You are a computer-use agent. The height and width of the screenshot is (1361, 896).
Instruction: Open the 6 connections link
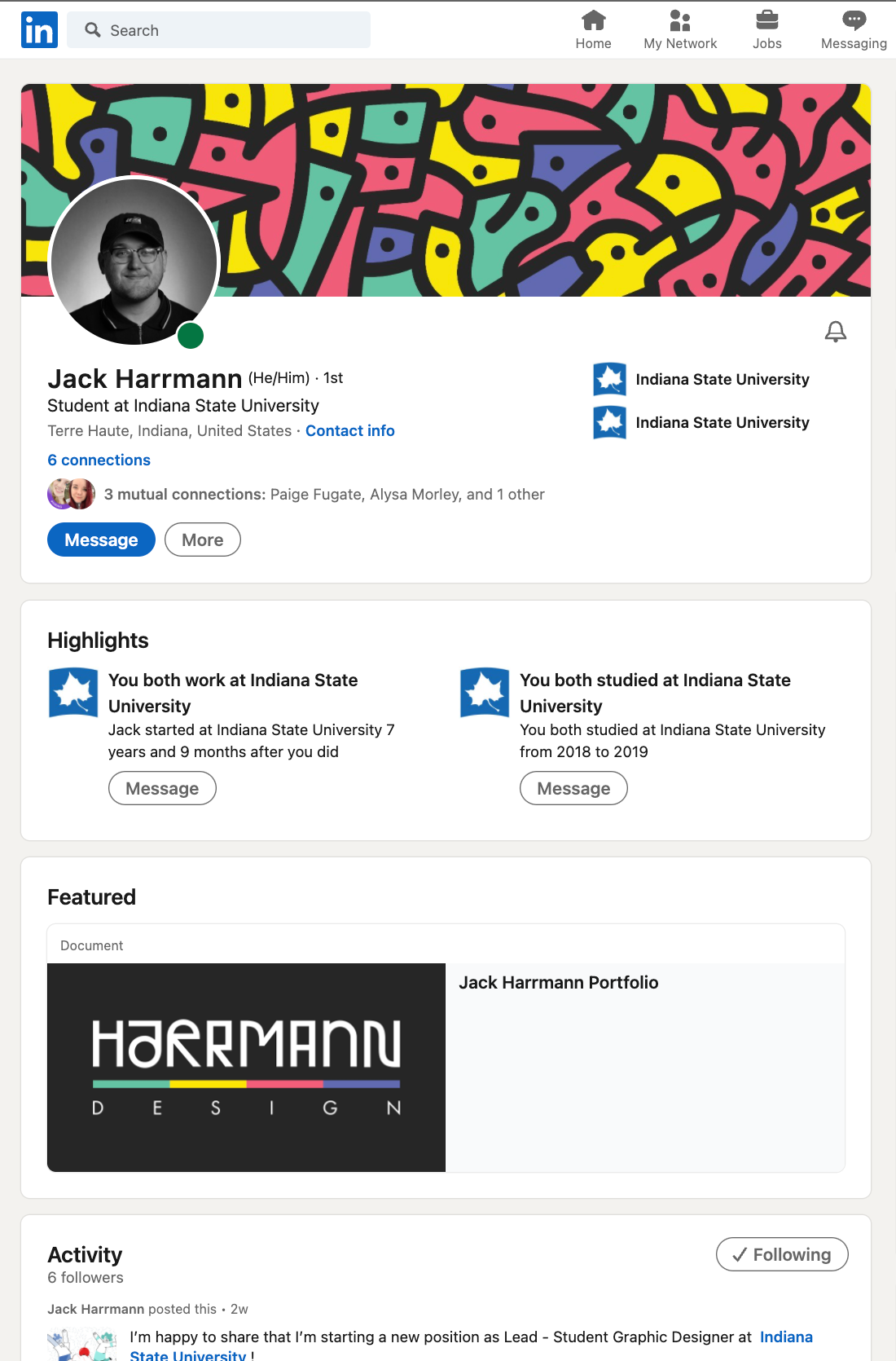coord(99,460)
